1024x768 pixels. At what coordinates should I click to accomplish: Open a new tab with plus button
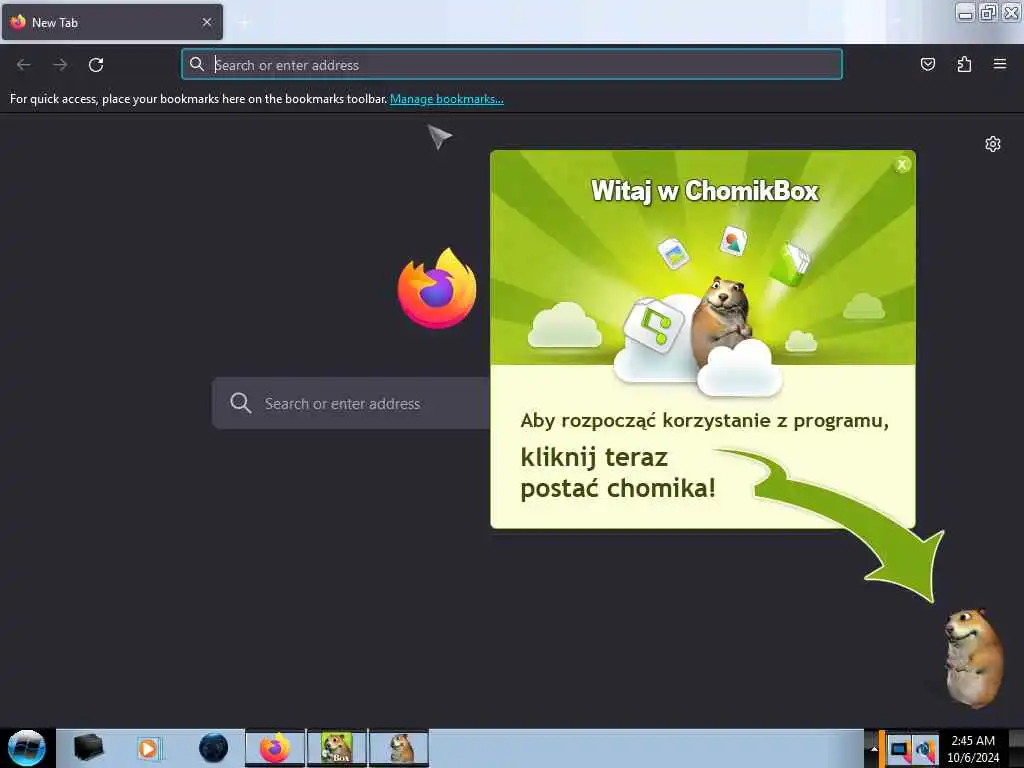[x=244, y=23]
